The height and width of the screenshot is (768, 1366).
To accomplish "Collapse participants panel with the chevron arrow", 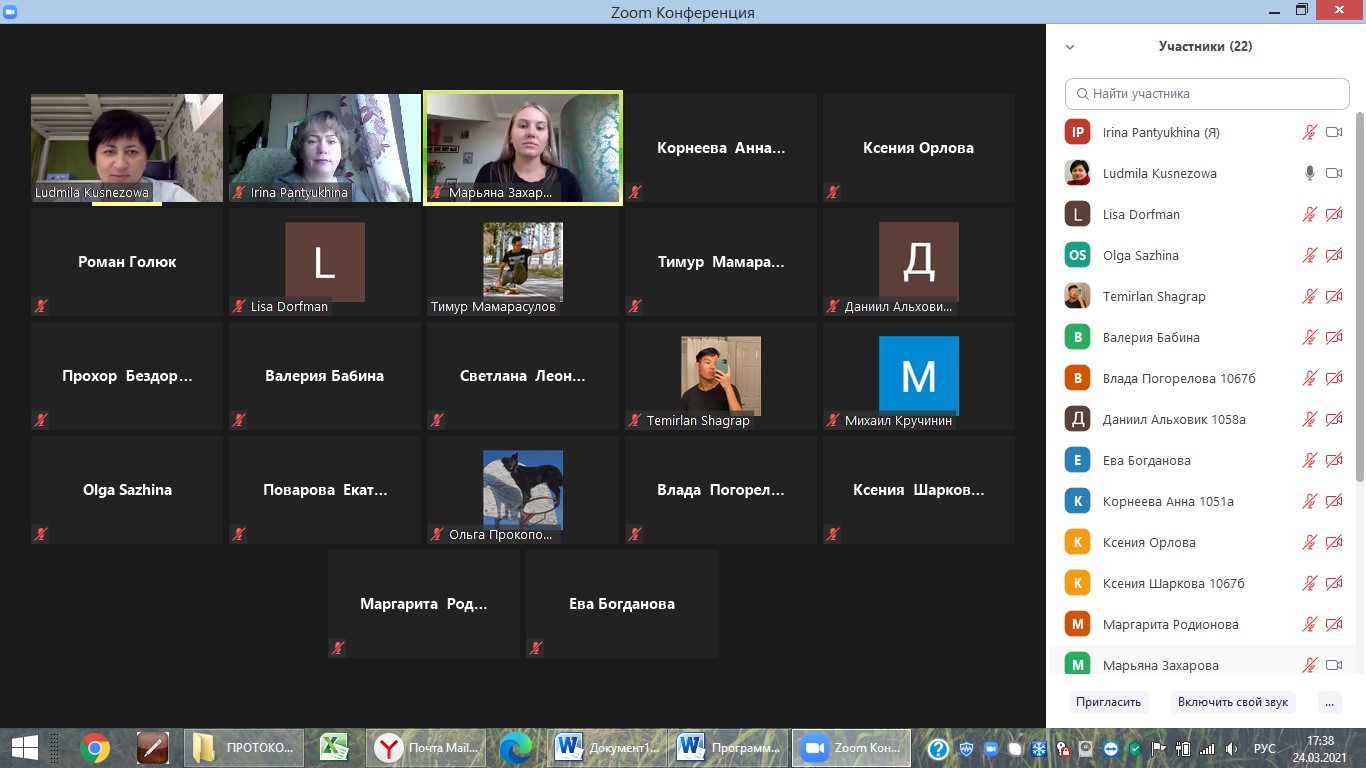I will tap(1070, 47).
